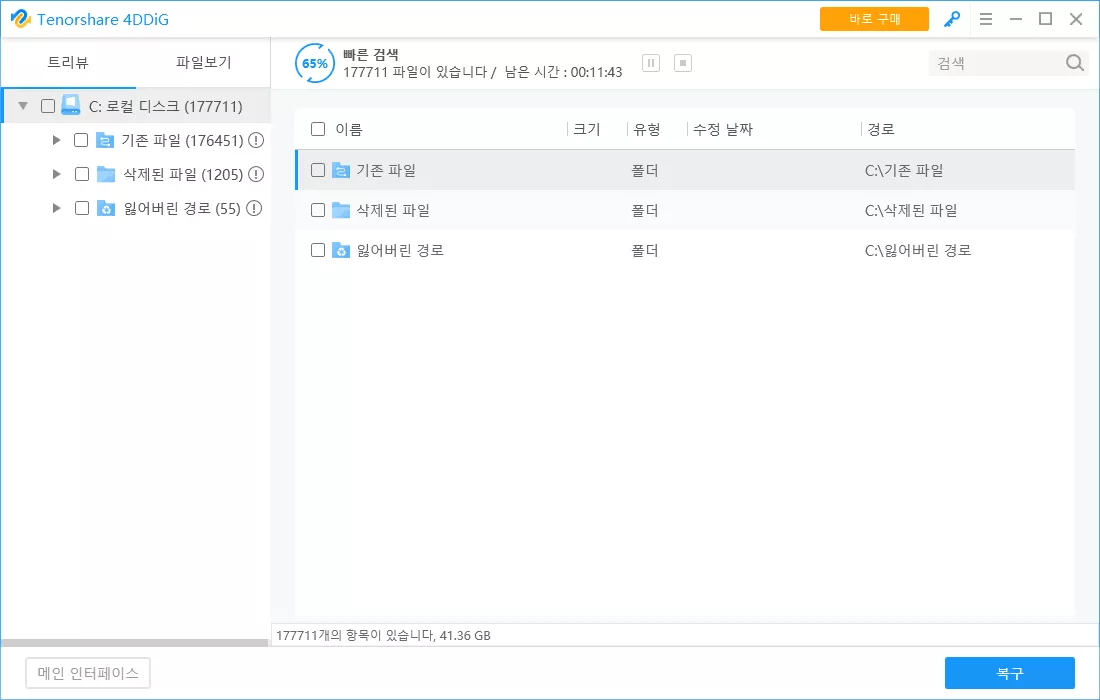Minimize the 4DDiG window
The width and height of the screenshot is (1100, 700).
point(1015,19)
